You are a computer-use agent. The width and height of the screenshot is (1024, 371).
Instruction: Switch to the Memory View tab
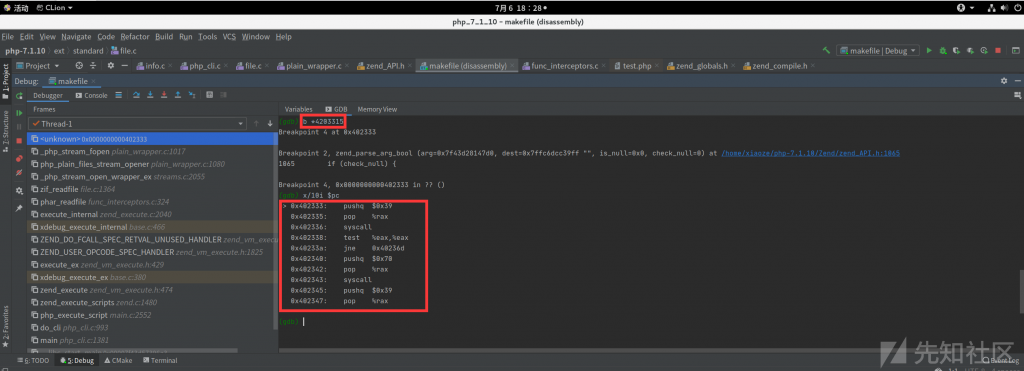[377, 109]
